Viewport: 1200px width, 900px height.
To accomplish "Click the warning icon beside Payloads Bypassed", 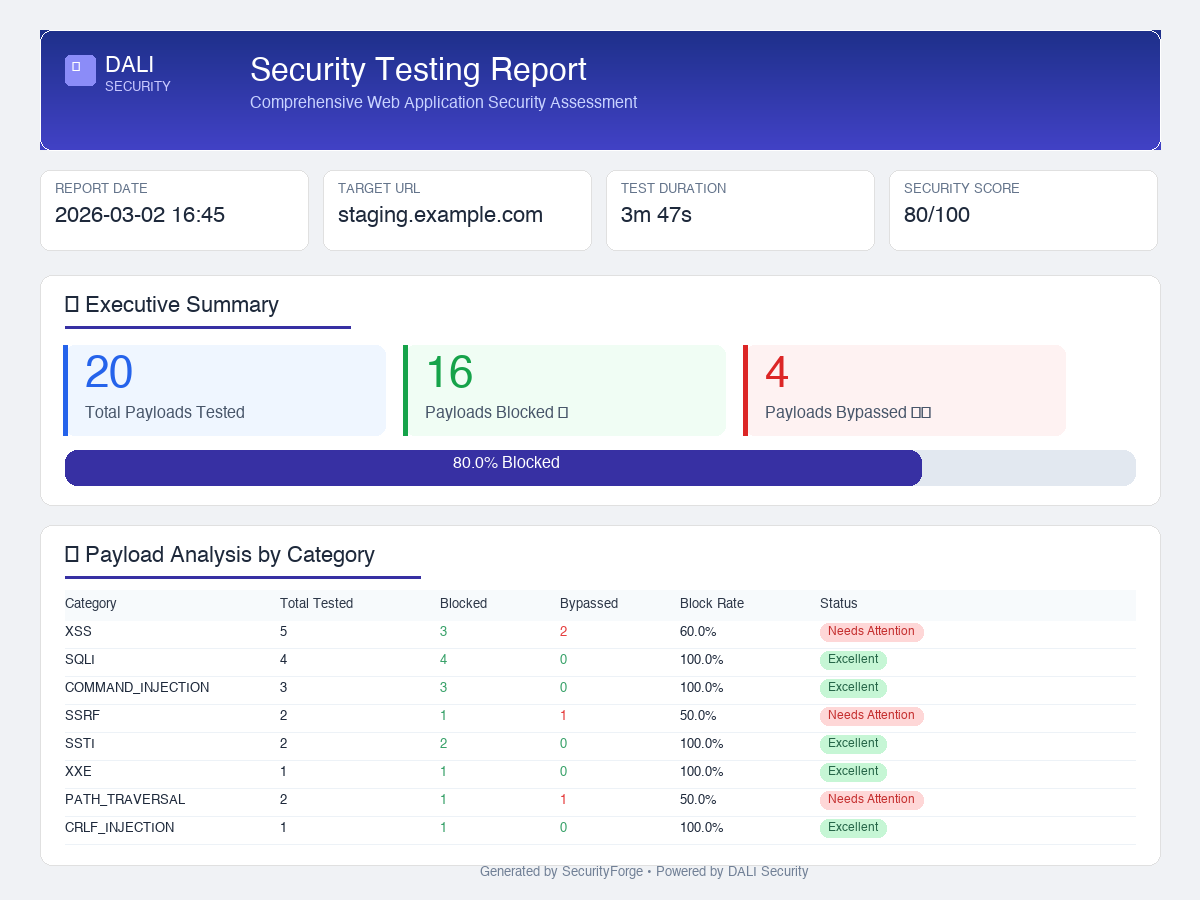I will pos(922,412).
